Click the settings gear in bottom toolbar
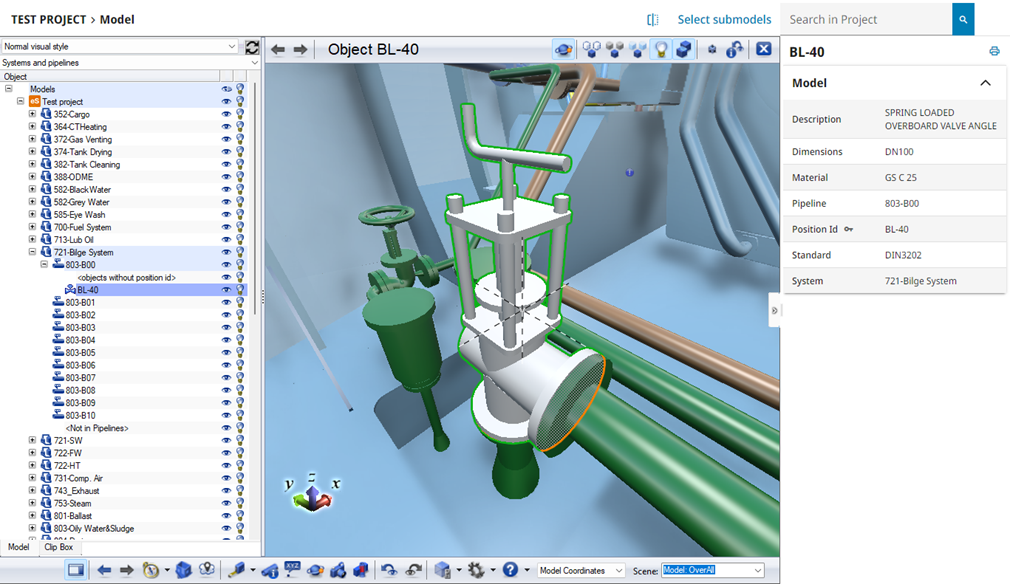 pos(478,569)
